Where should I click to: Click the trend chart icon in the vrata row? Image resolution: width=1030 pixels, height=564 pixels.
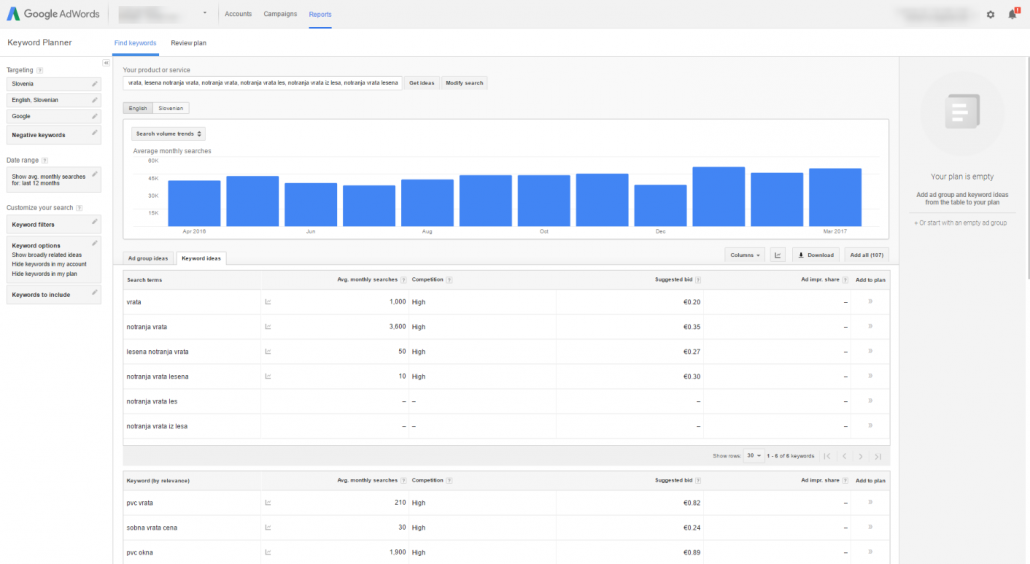point(267,301)
